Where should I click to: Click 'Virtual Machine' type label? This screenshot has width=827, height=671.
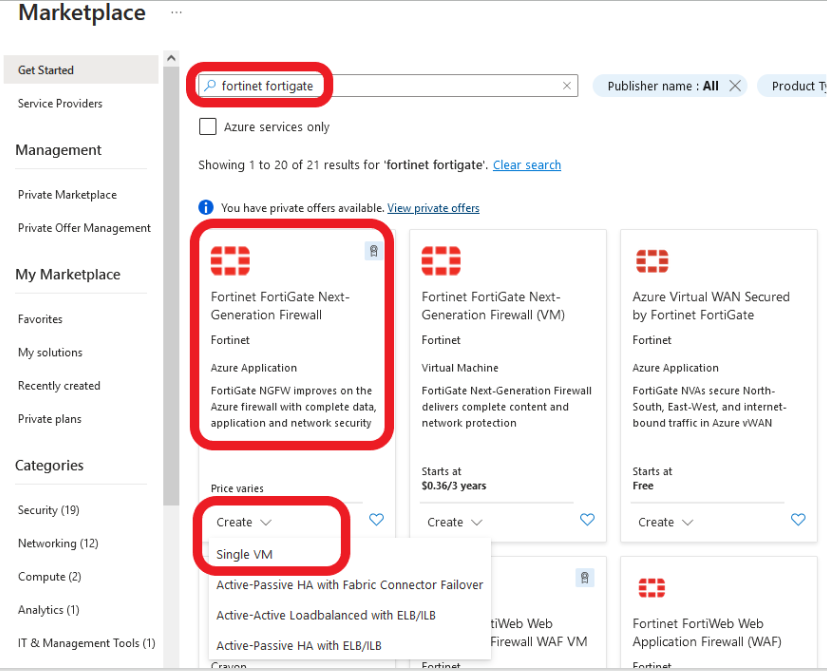(460, 368)
